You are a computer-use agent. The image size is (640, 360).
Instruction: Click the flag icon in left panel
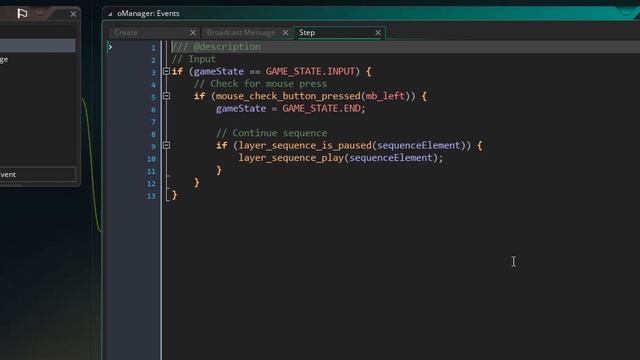click(22, 14)
